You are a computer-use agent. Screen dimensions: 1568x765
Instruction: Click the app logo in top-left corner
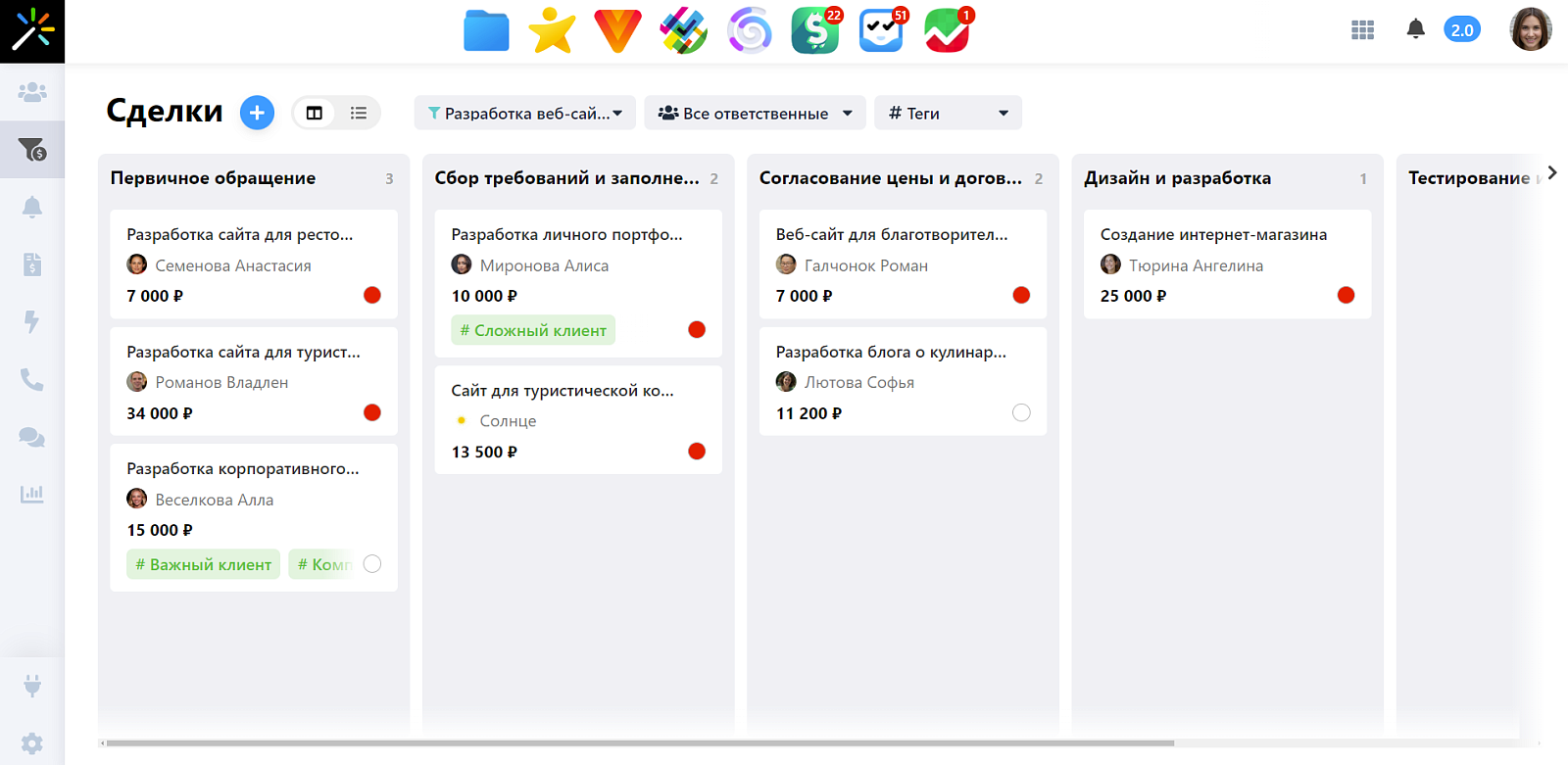tap(32, 31)
